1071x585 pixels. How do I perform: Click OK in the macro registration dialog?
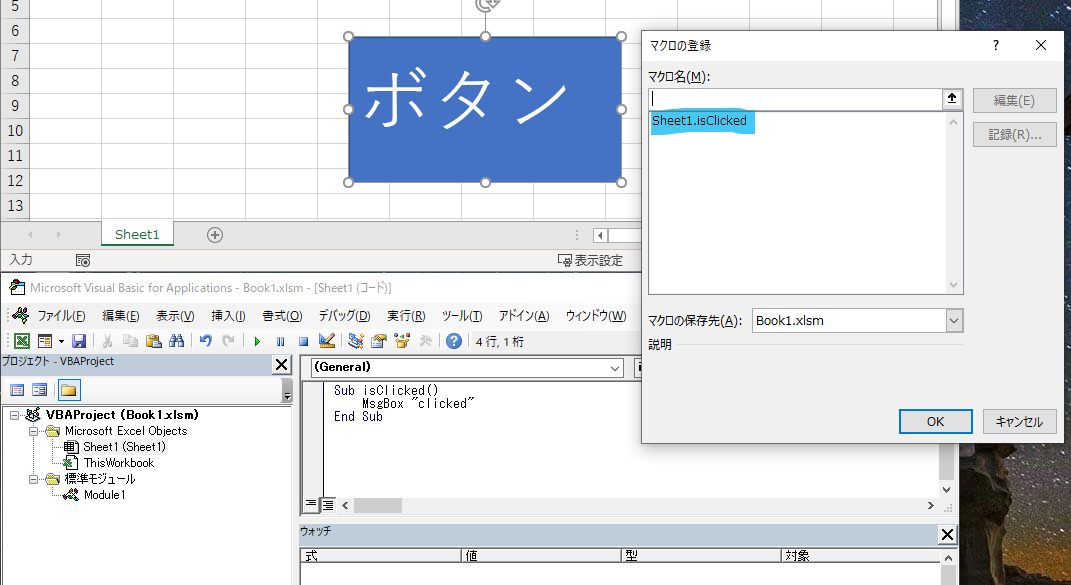pyautogui.click(x=935, y=421)
